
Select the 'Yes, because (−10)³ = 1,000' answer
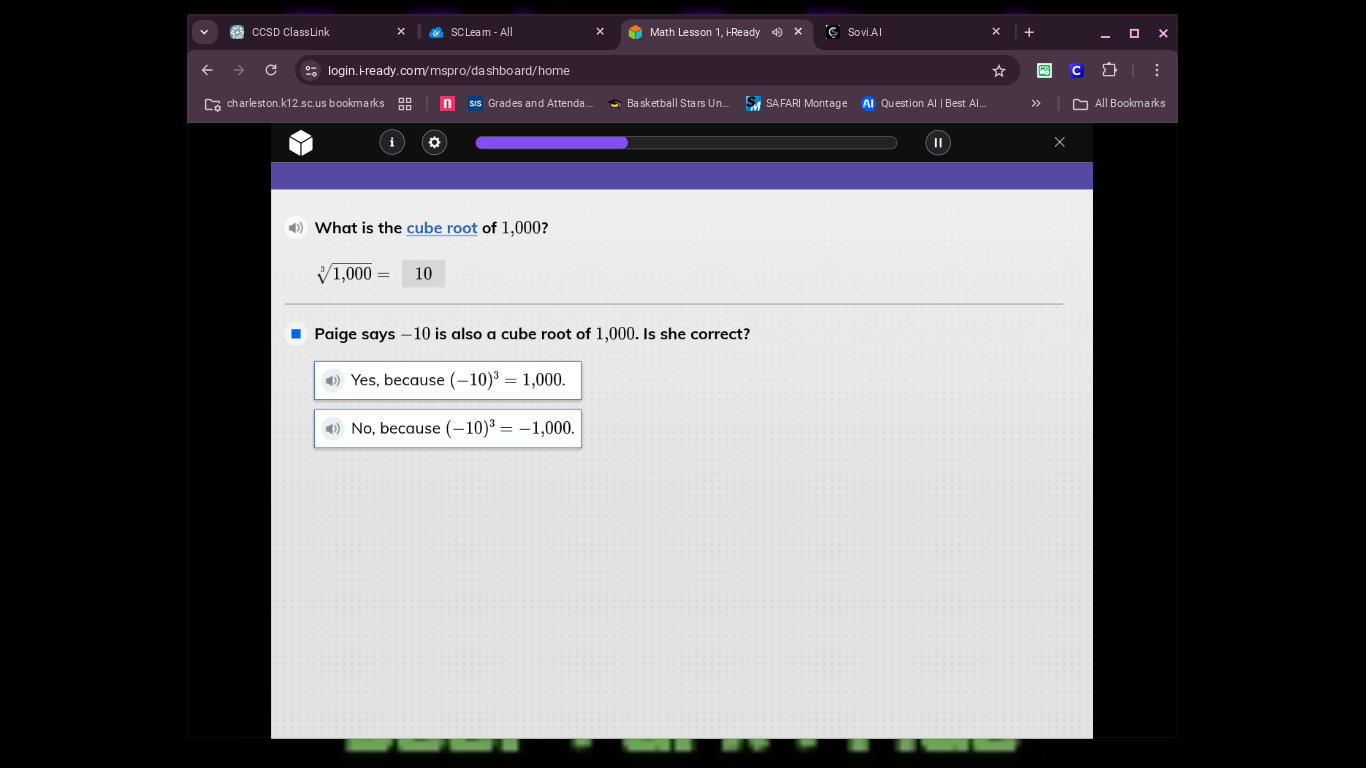click(x=458, y=380)
